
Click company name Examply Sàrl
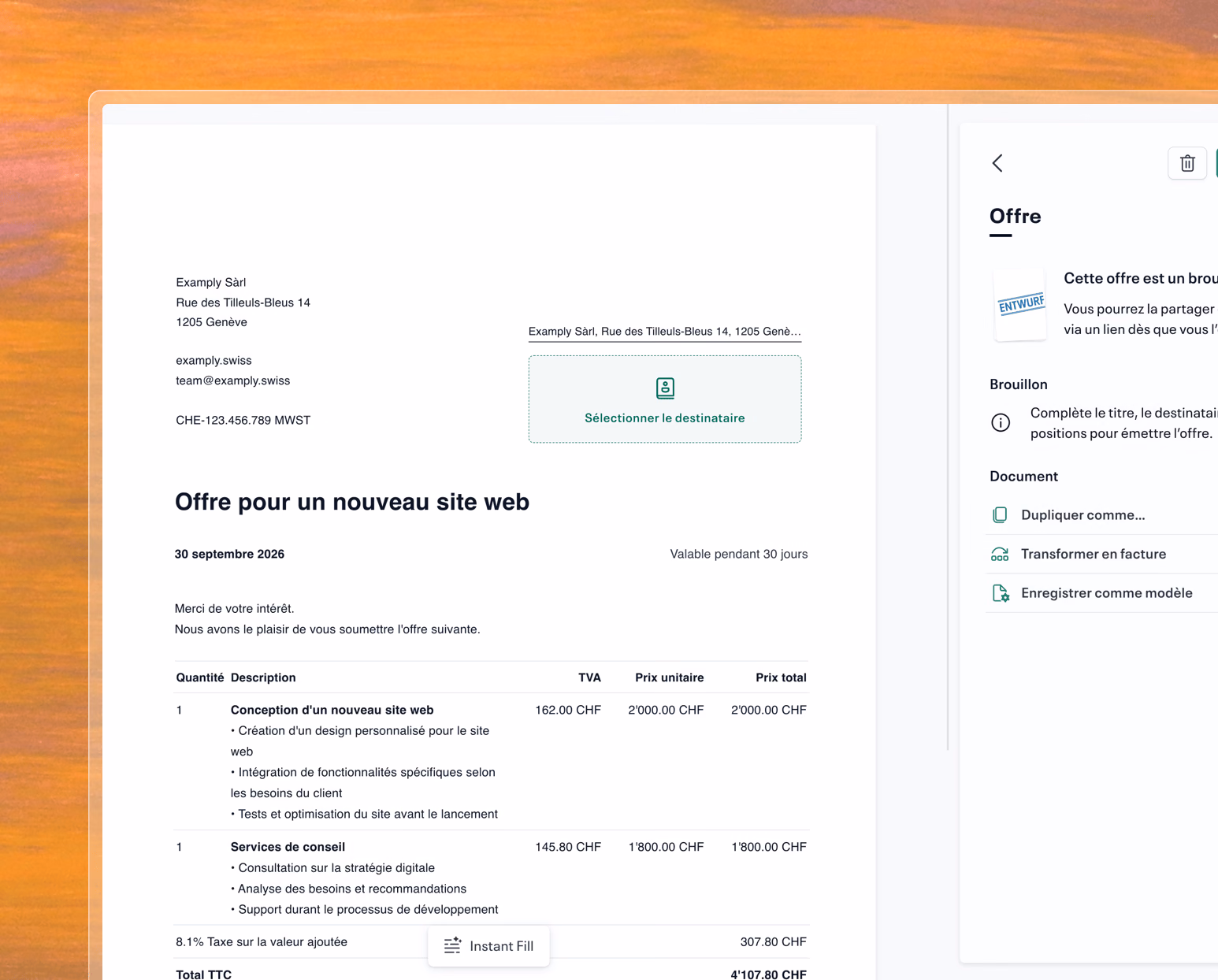tap(211, 283)
